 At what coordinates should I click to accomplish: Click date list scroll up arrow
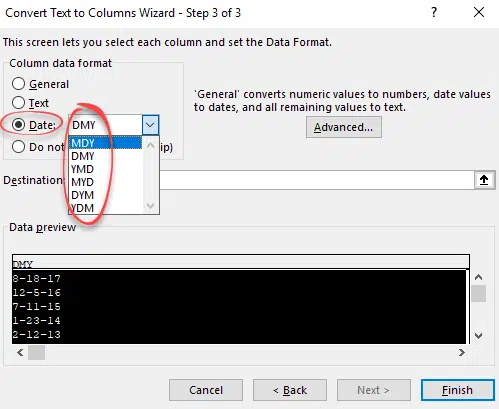[150, 145]
